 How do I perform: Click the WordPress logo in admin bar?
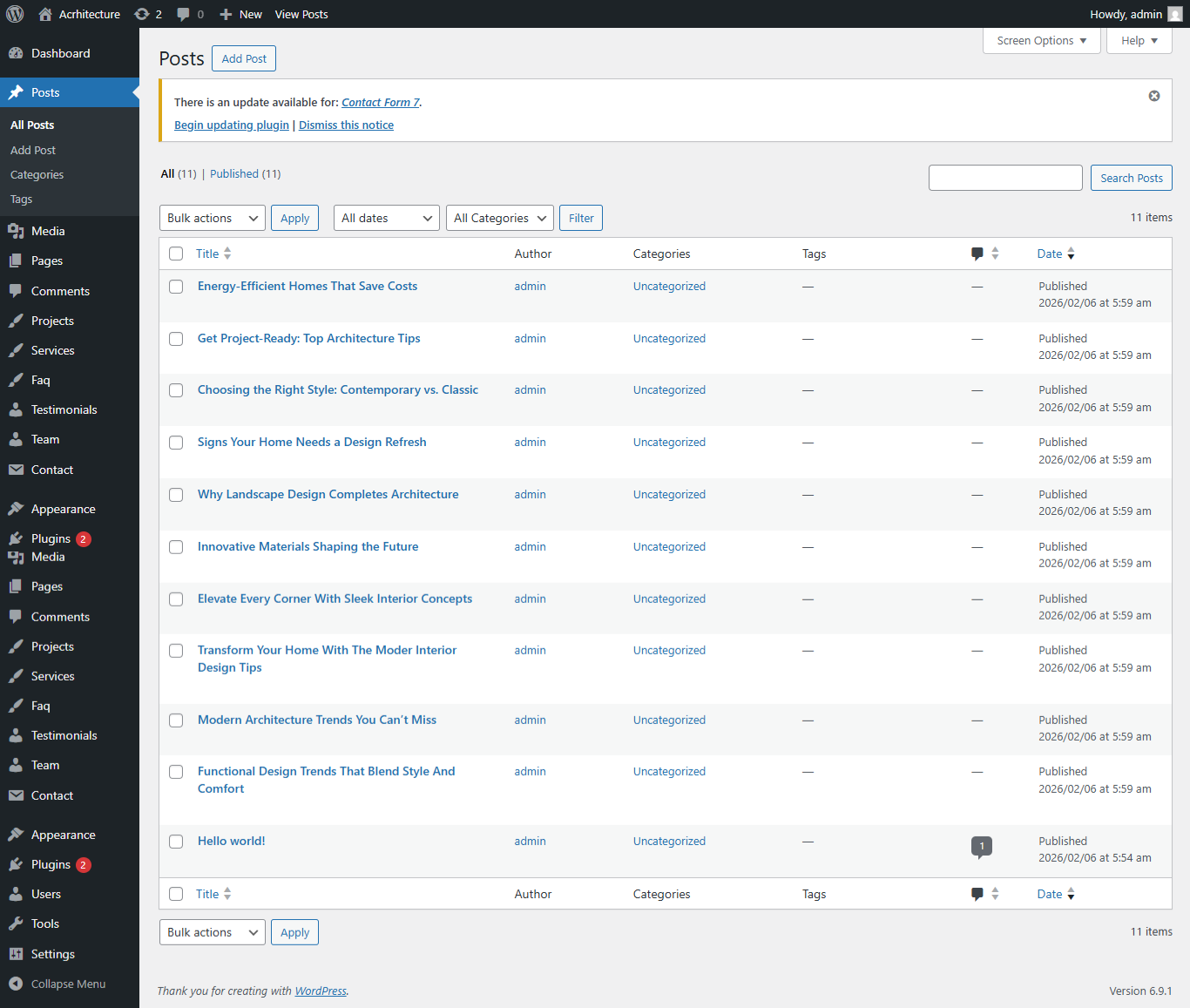tap(15, 14)
